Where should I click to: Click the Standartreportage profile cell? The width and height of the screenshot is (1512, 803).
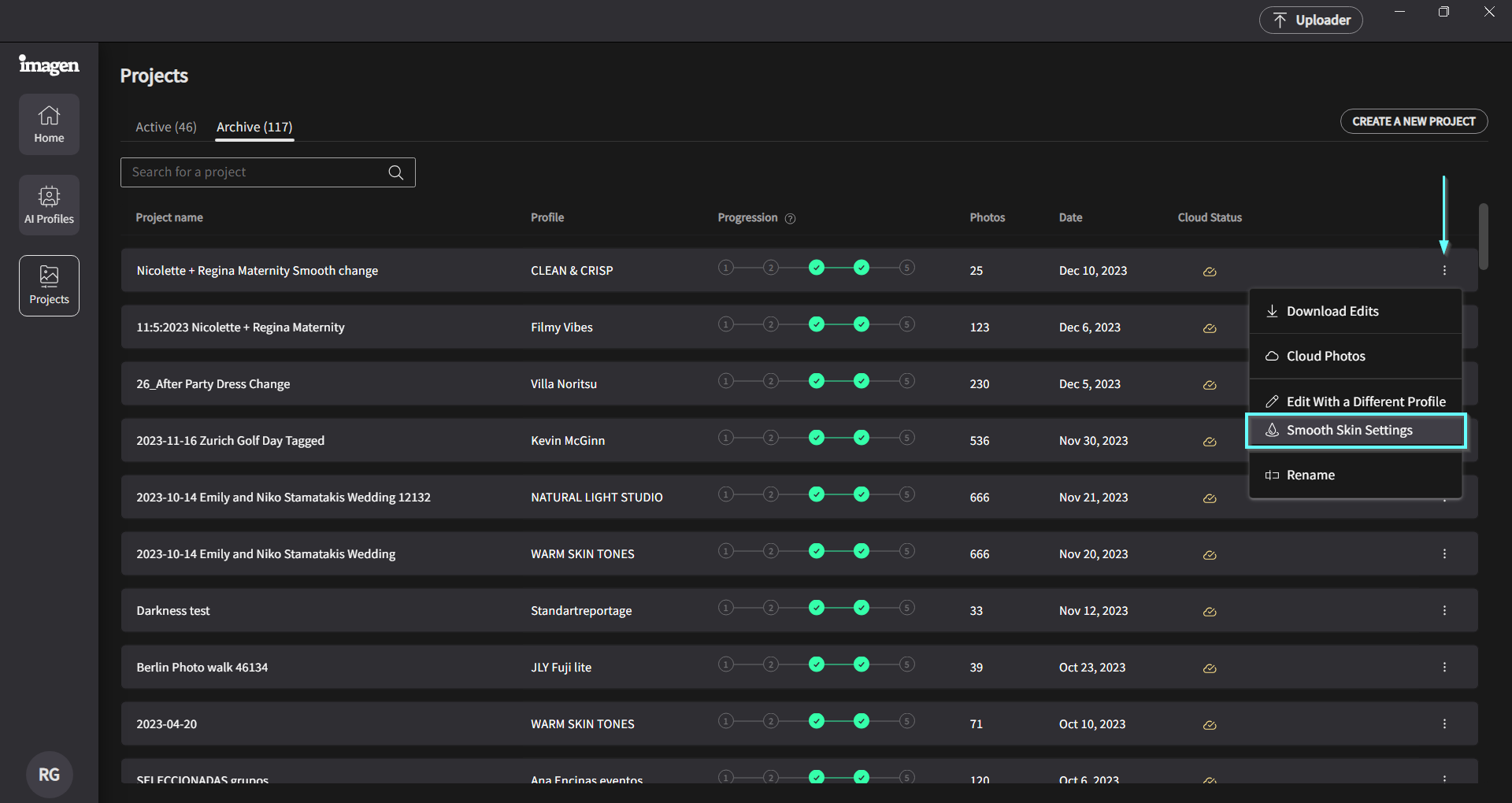pyautogui.click(x=581, y=610)
